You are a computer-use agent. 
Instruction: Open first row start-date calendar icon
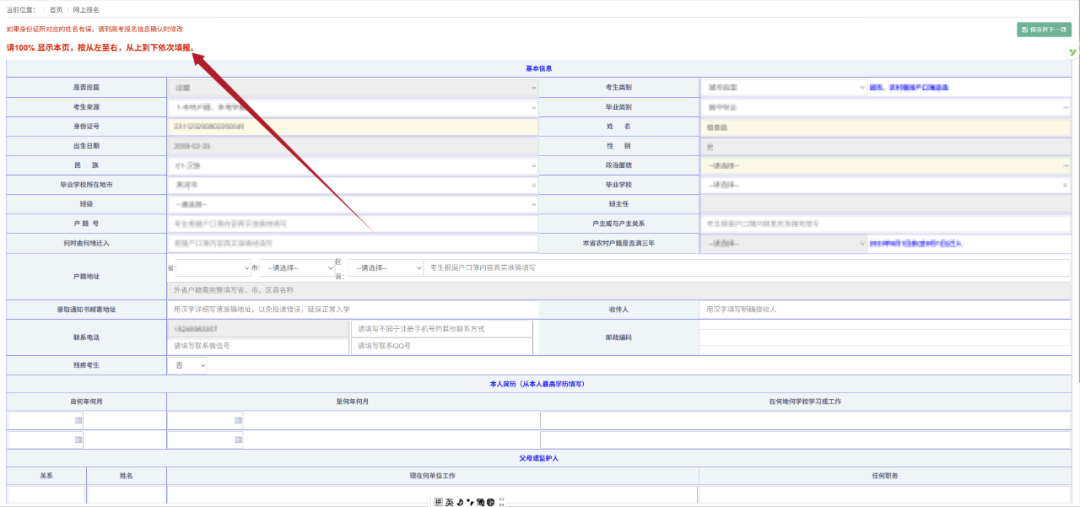coord(78,420)
